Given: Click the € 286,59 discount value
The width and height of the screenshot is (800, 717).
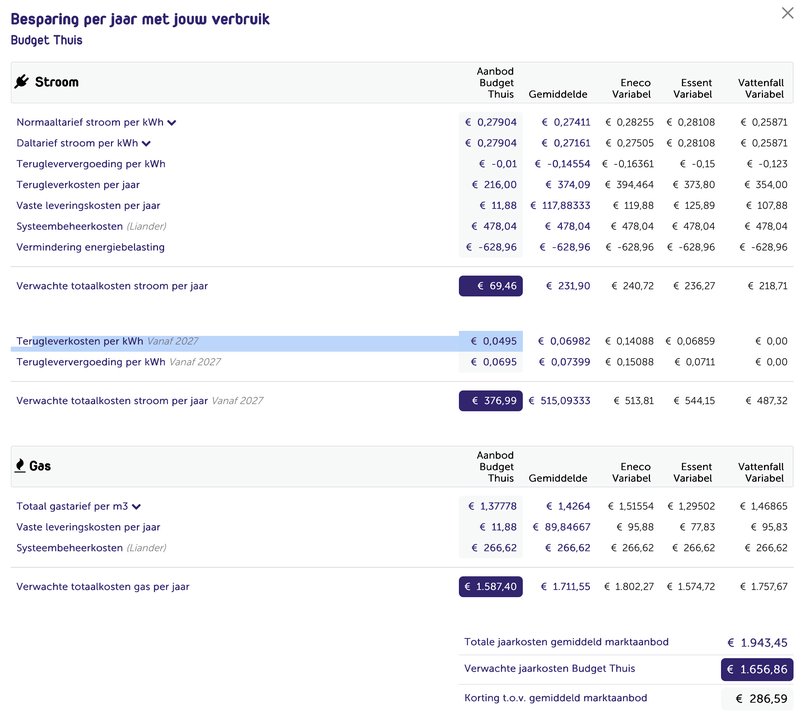Looking at the screenshot, I should (x=757, y=699).
